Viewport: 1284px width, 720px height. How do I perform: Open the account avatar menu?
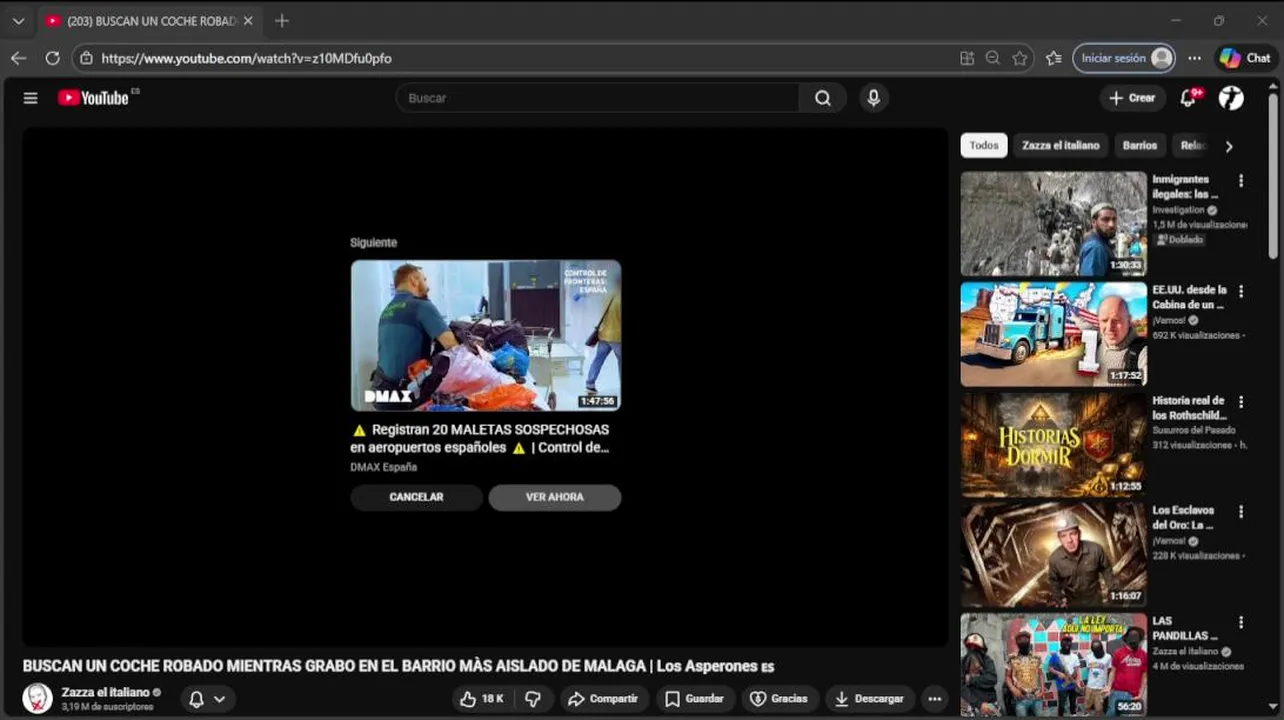[1231, 98]
